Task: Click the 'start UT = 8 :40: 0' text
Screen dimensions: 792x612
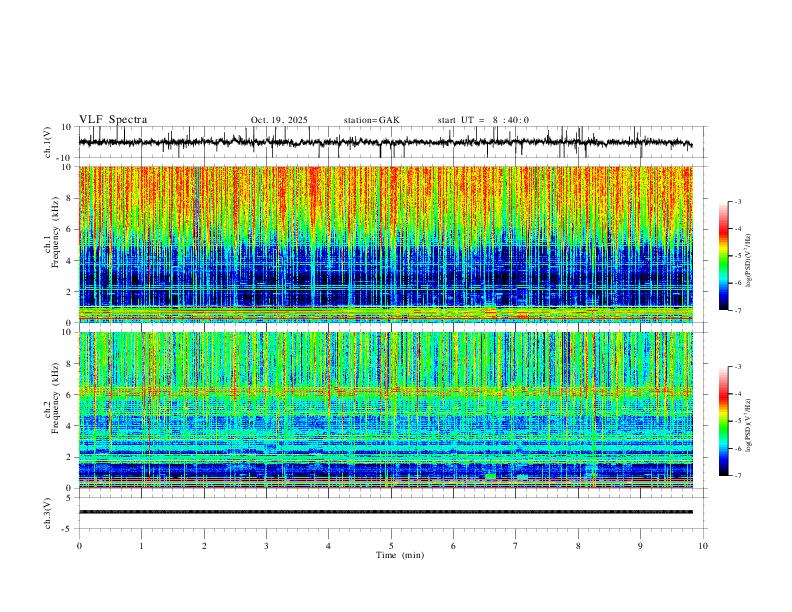Action: click(x=483, y=120)
